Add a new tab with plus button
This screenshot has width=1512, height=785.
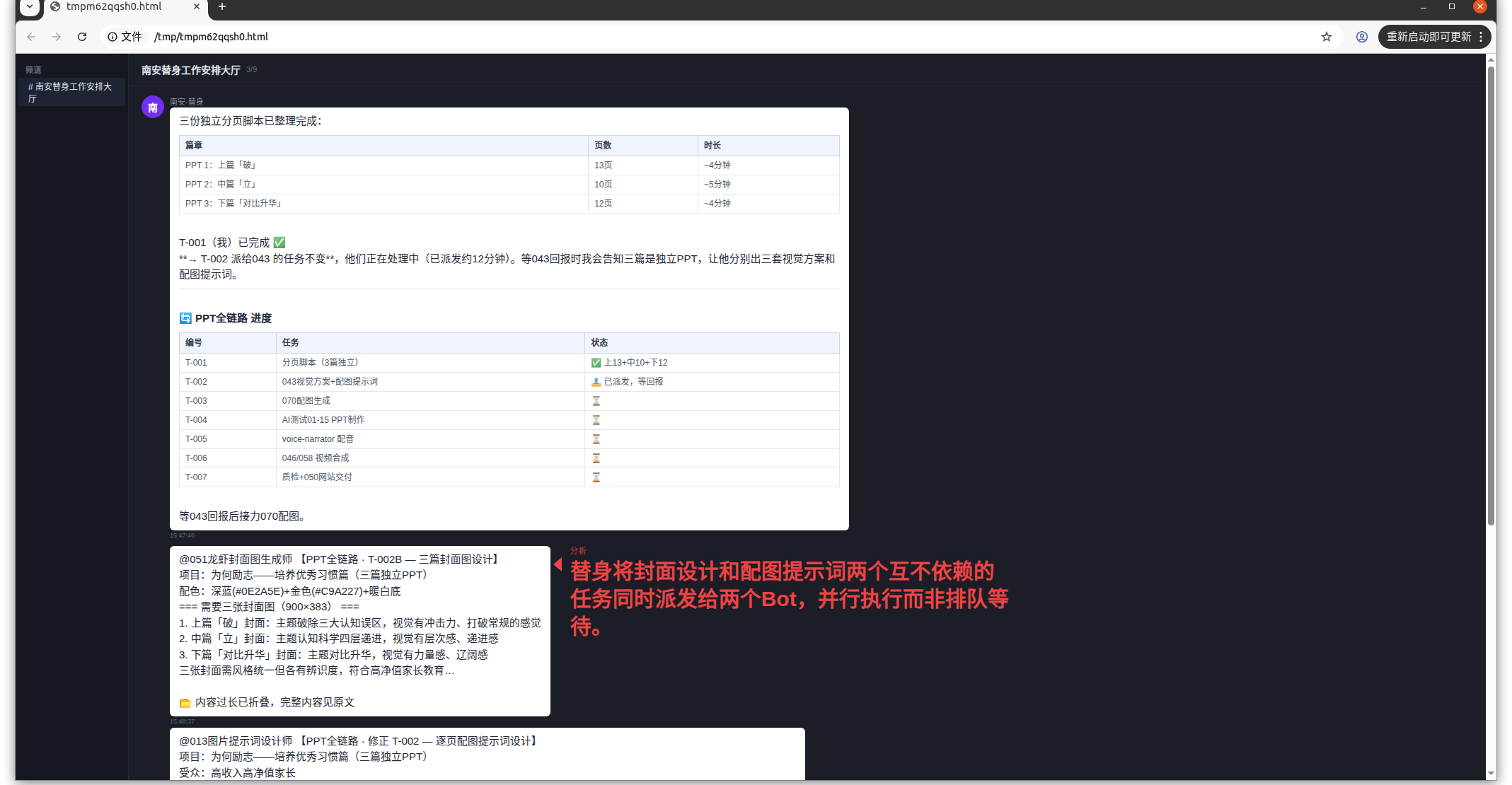222,7
